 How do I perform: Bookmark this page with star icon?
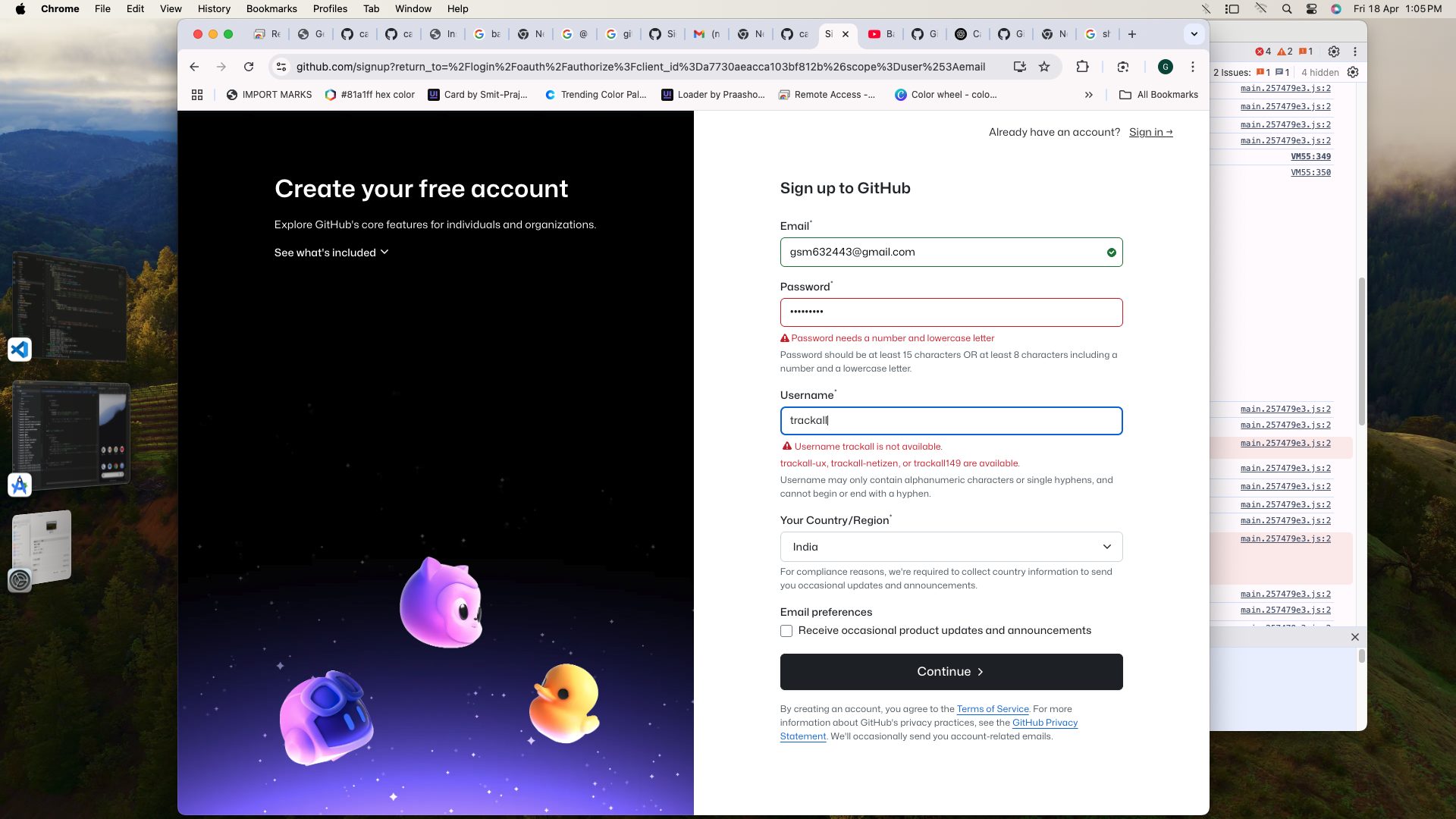coord(1044,67)
